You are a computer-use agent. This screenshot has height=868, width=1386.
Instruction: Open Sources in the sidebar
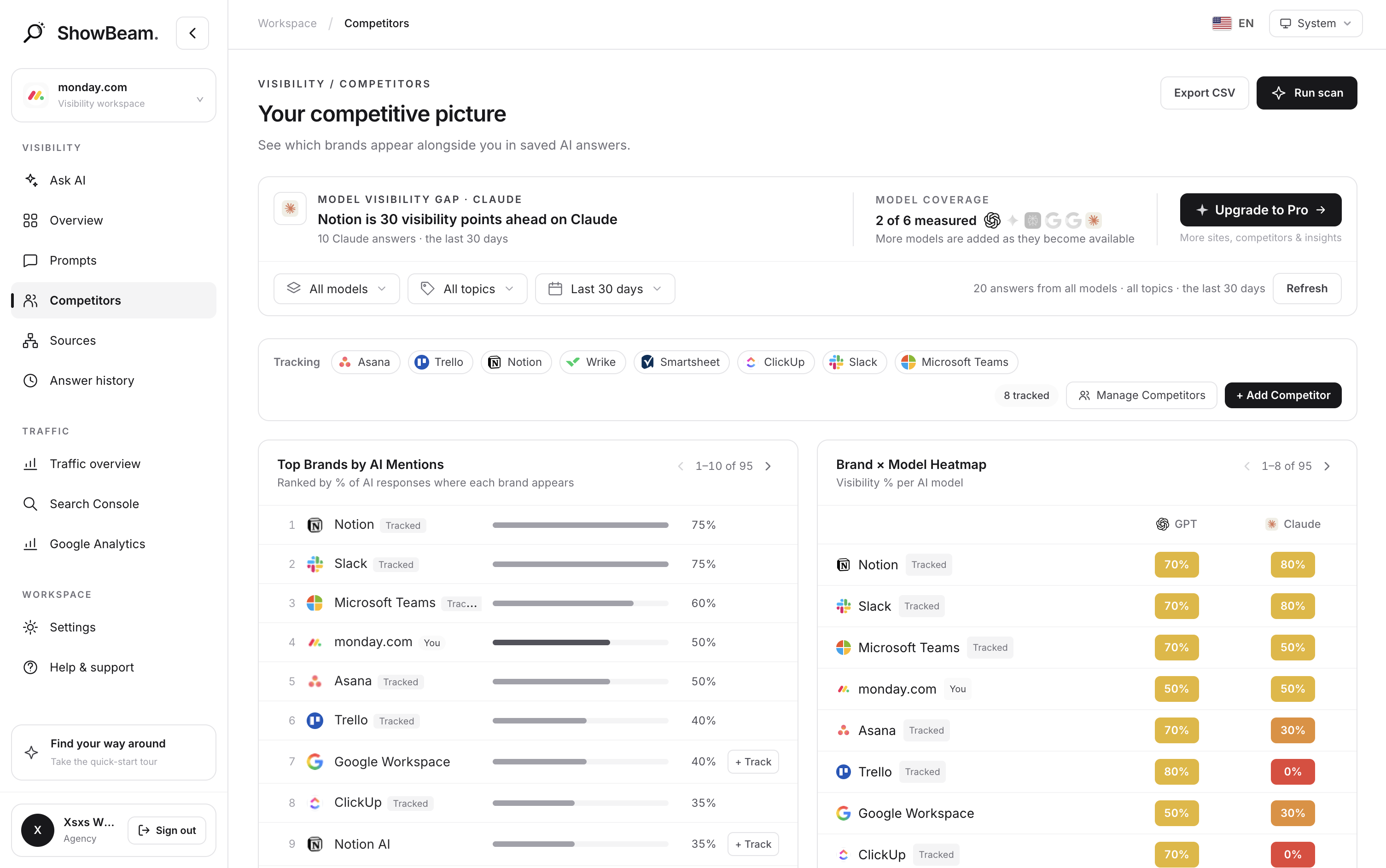click(x=114, y=341)
